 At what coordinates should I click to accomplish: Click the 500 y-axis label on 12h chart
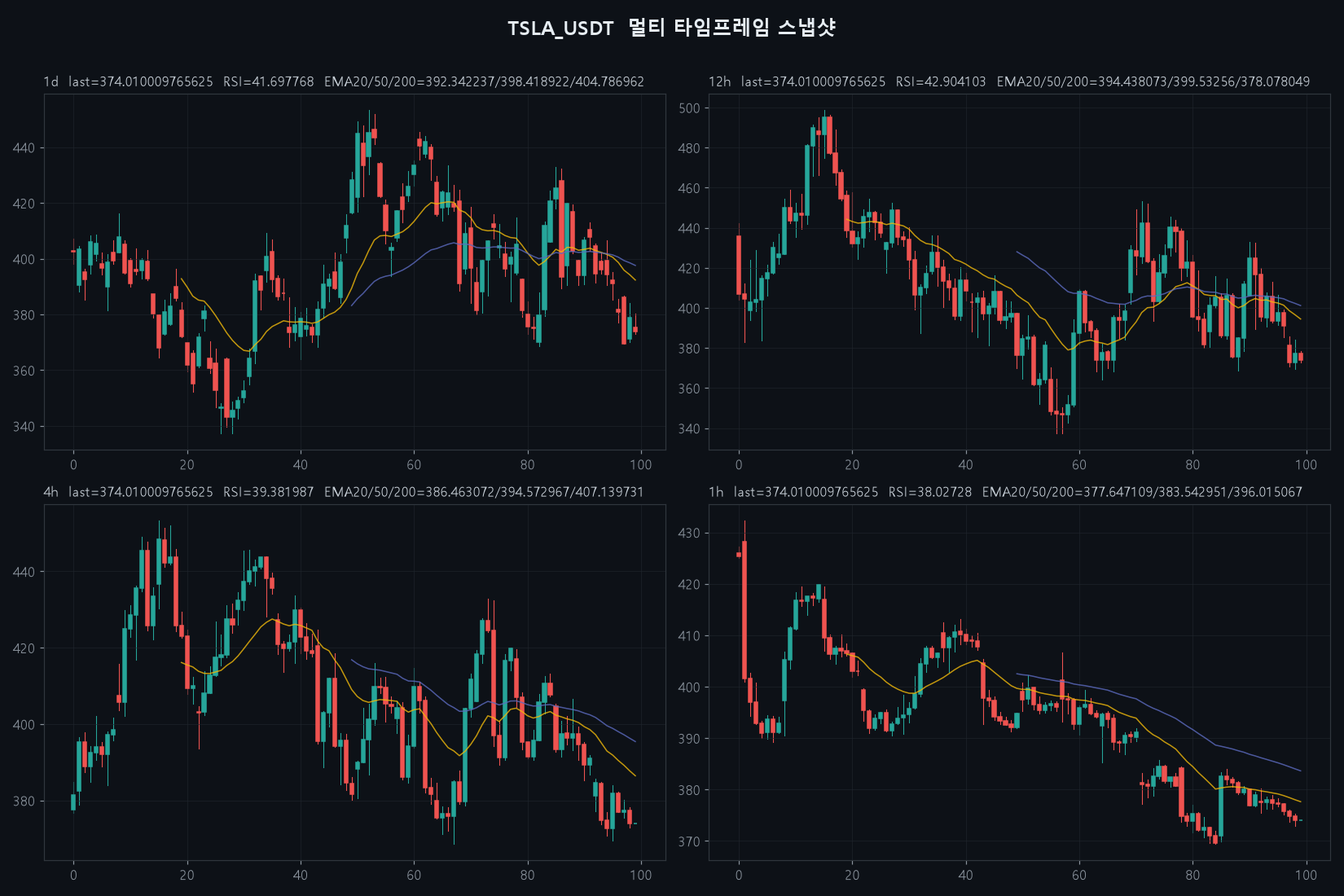pos(689,108)
